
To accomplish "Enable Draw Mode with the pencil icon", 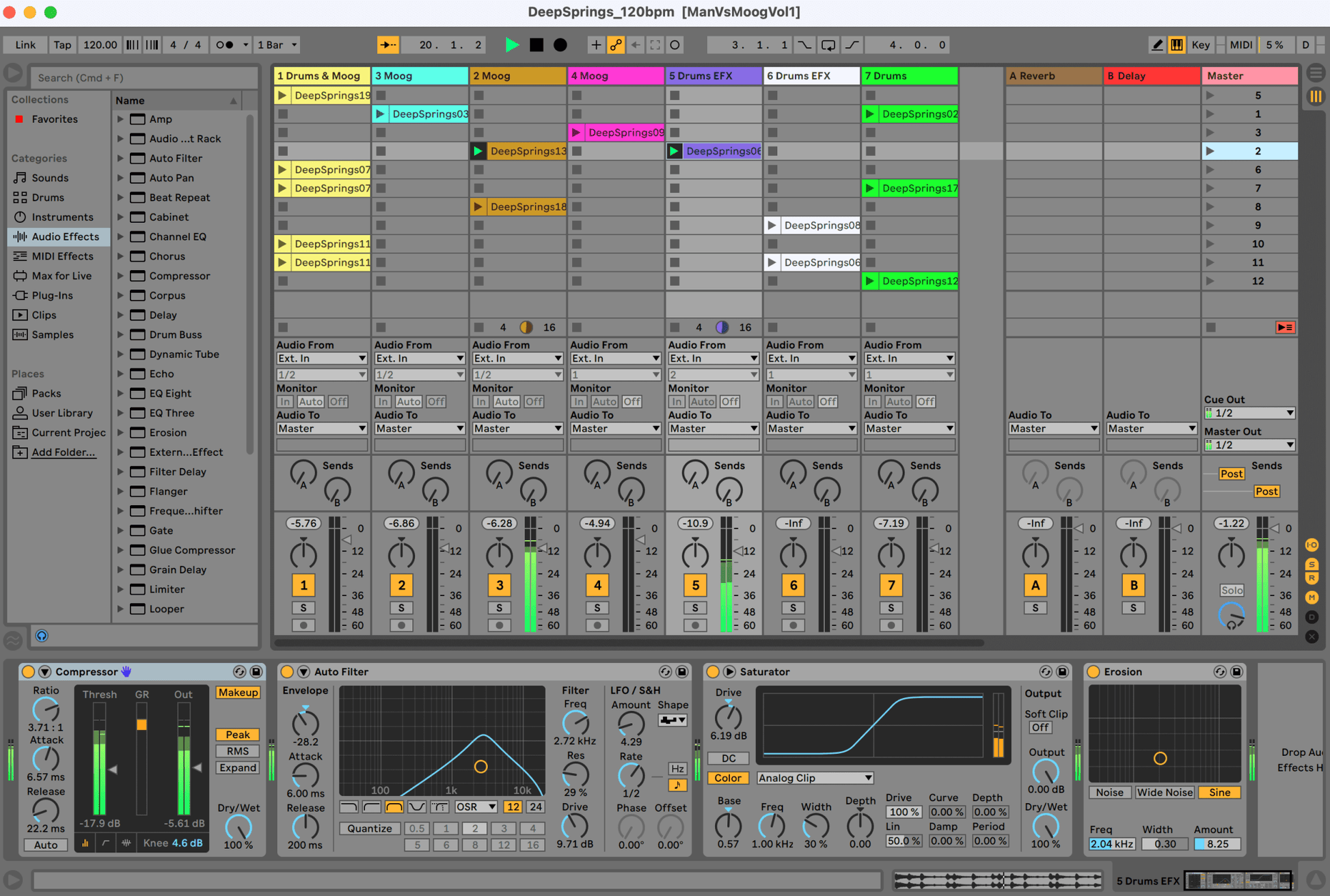I will tap(1157, 44).
